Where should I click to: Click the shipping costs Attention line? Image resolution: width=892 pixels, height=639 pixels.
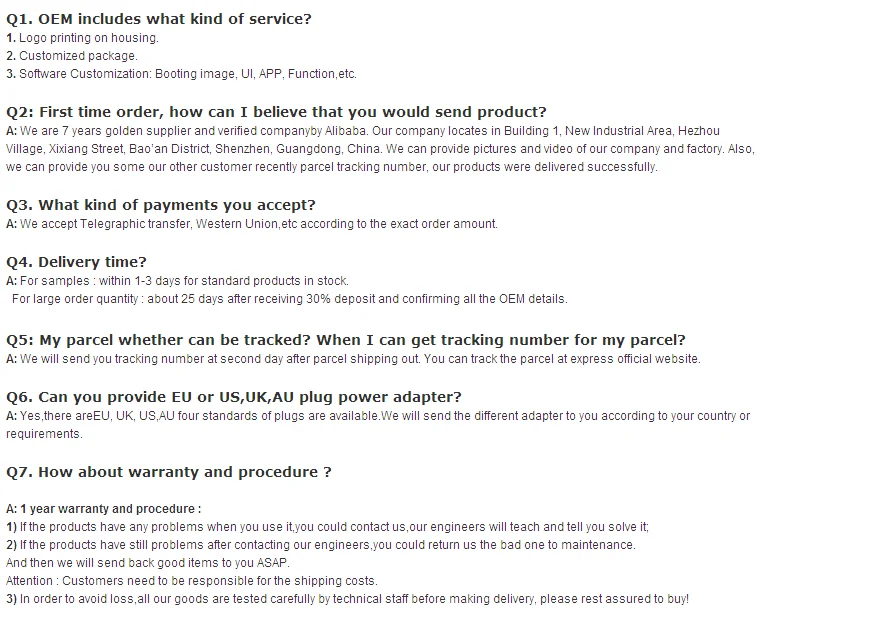click(x=192, y=581)
